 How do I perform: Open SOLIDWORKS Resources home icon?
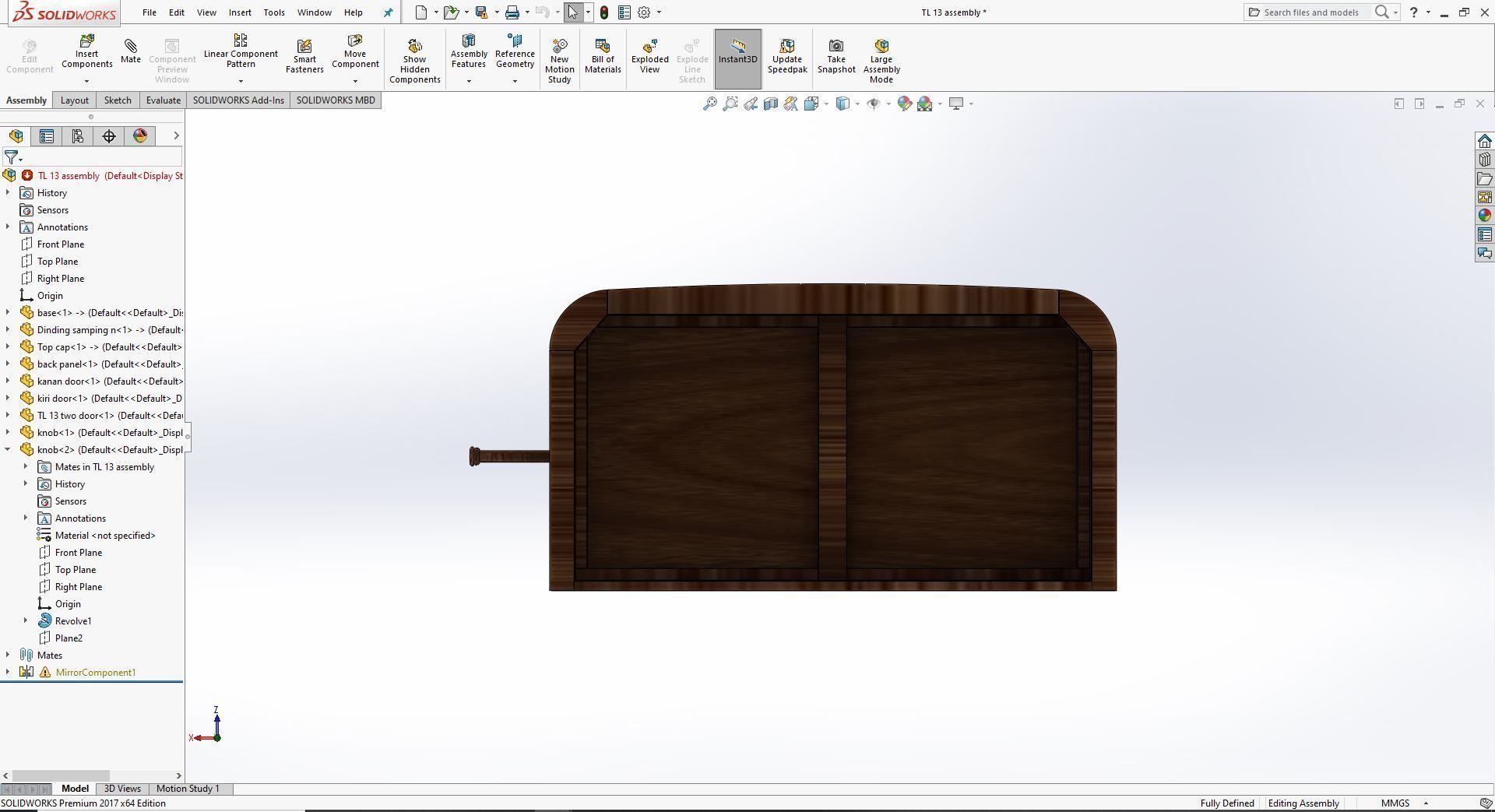(1484, 141)
